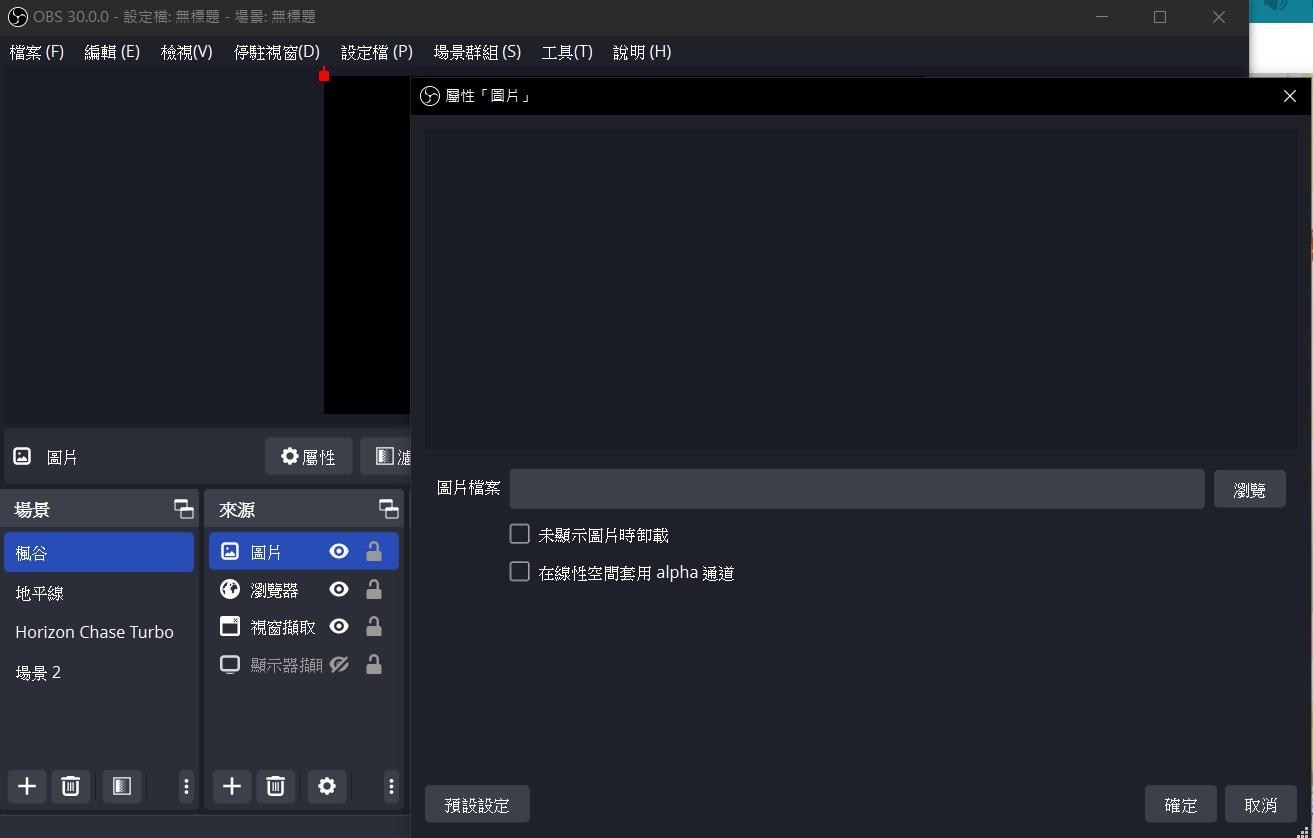Hide the 瀏覽器 source

(x=338, y=588)
